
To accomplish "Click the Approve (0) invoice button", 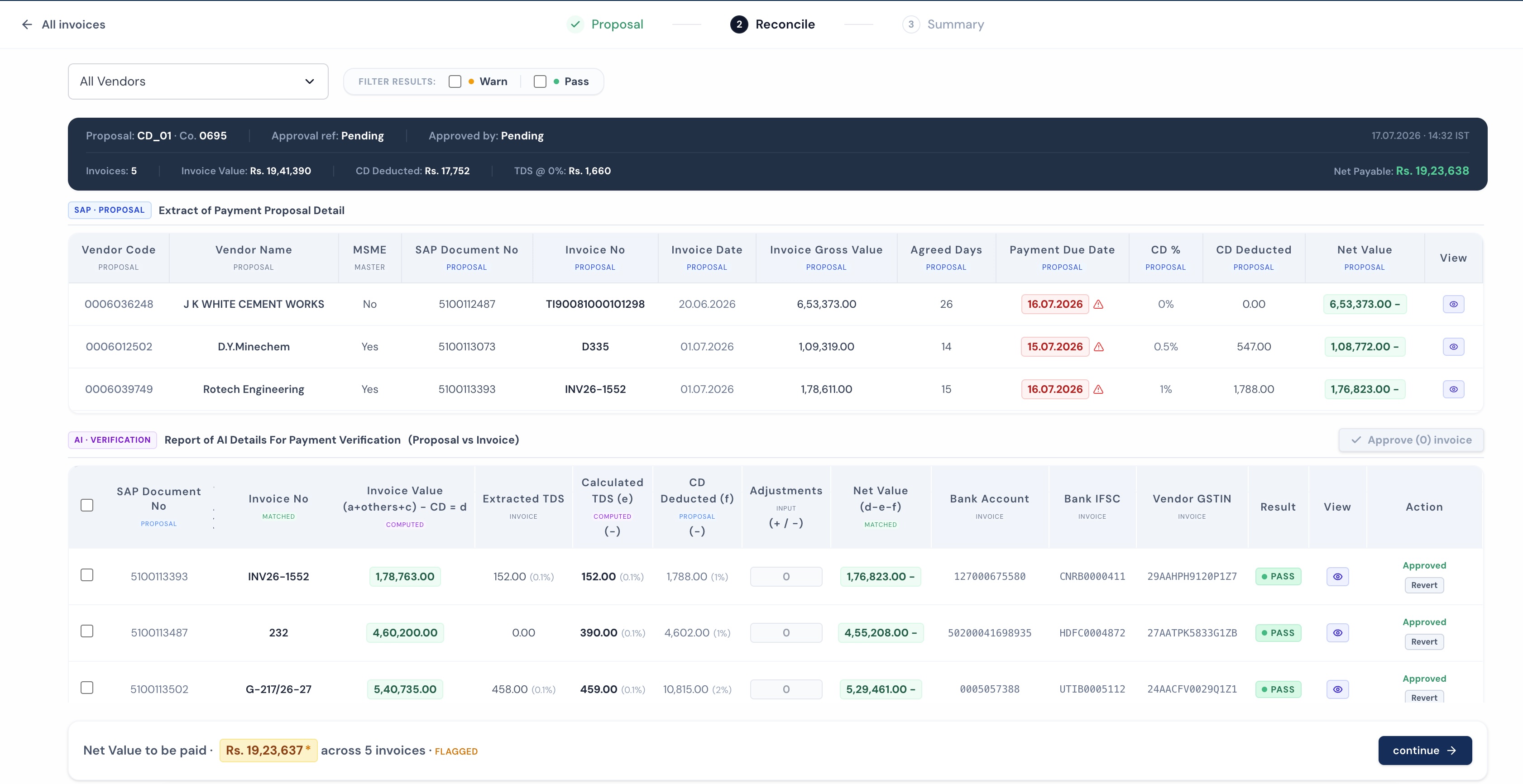I will [x=1411, y=440].
